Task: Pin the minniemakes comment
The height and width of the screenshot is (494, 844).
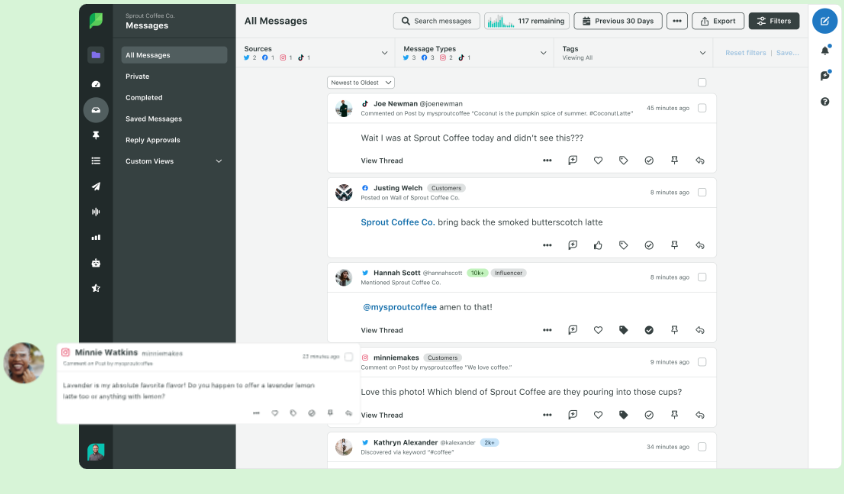Action: point(674,415)
